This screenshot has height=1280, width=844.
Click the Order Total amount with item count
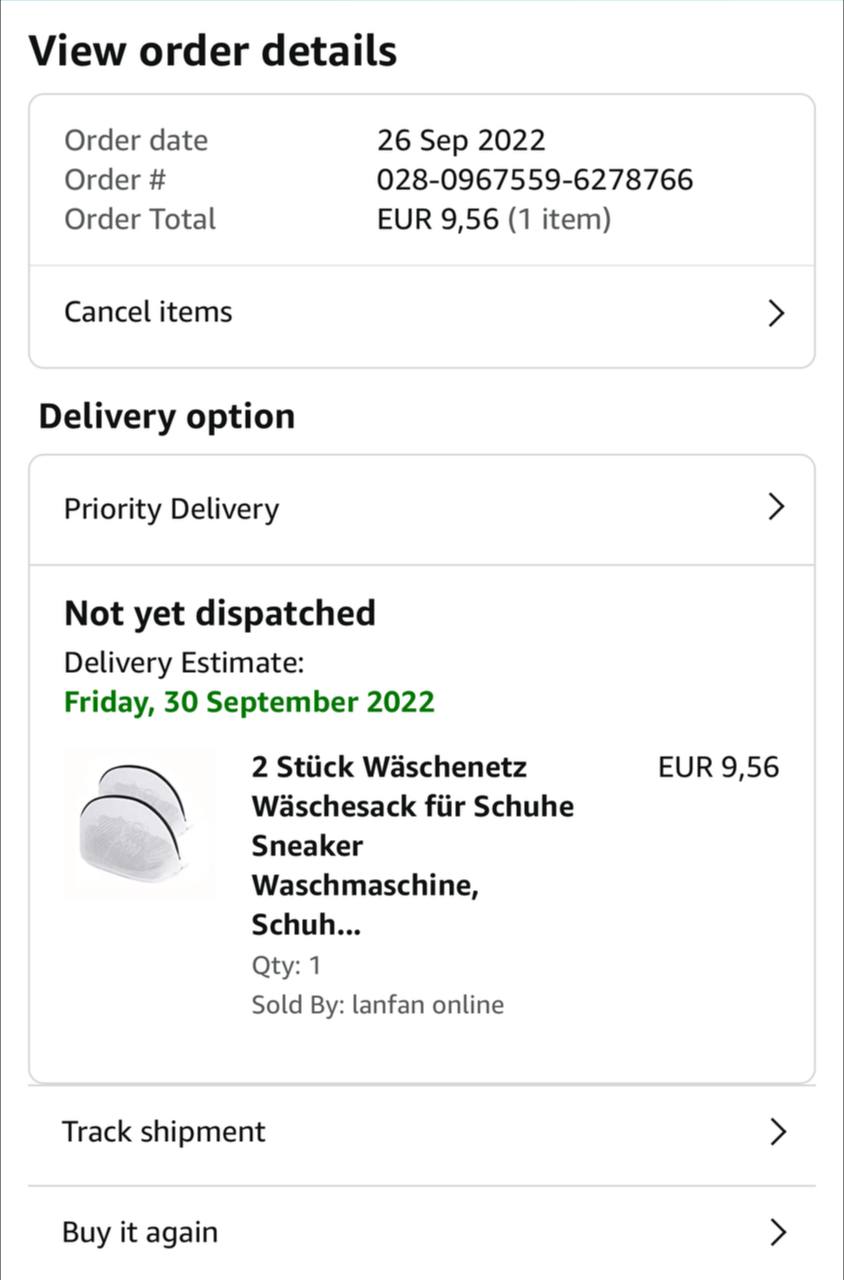point(493,220)
